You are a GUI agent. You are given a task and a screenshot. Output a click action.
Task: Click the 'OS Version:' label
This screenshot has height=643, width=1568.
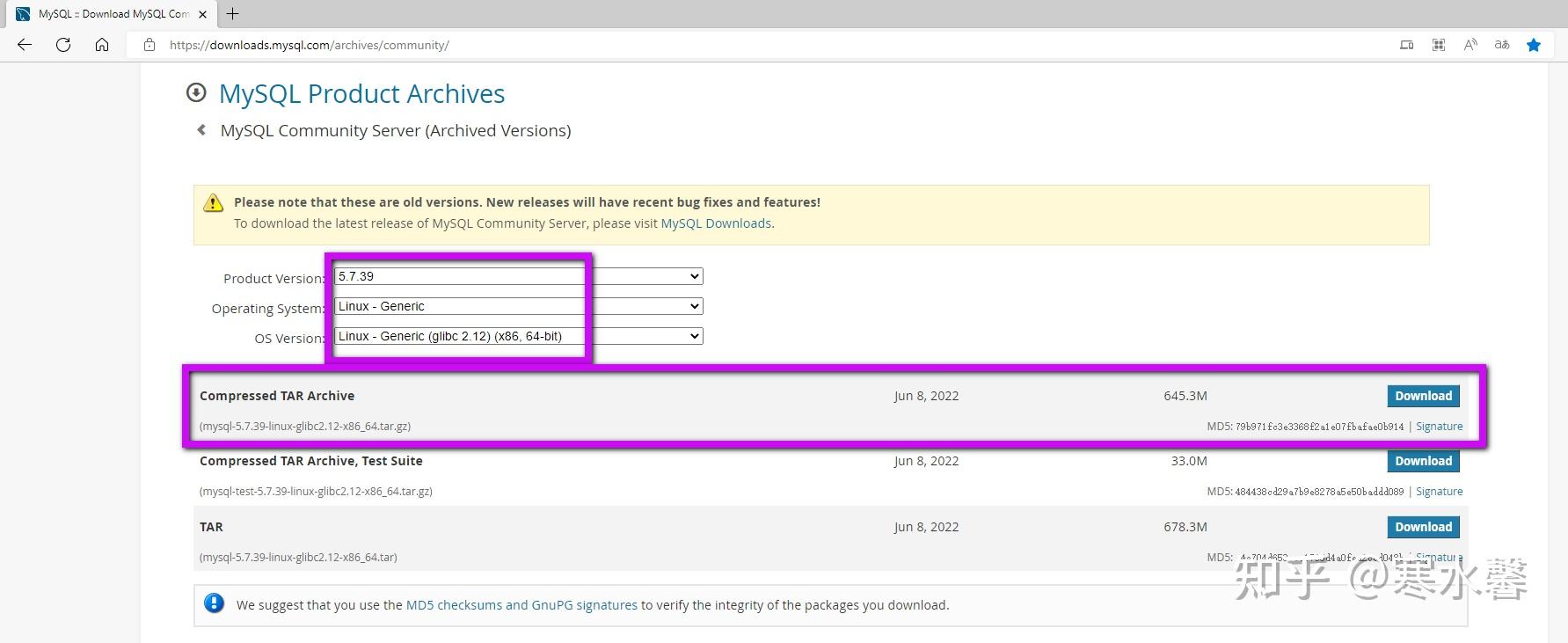click(290, 339)
